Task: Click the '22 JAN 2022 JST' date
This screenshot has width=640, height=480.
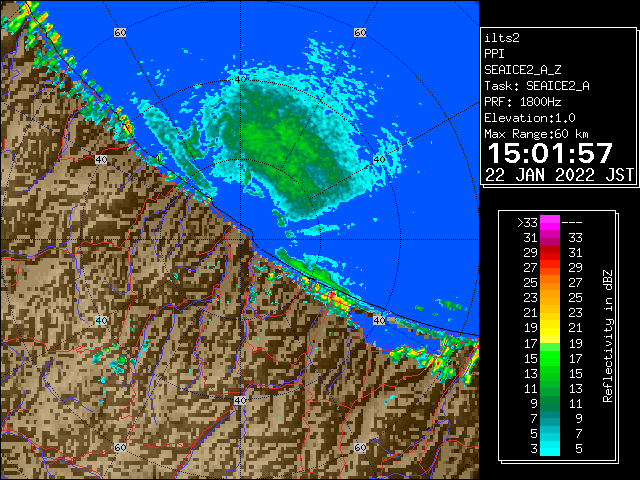Action: (559, 175)
